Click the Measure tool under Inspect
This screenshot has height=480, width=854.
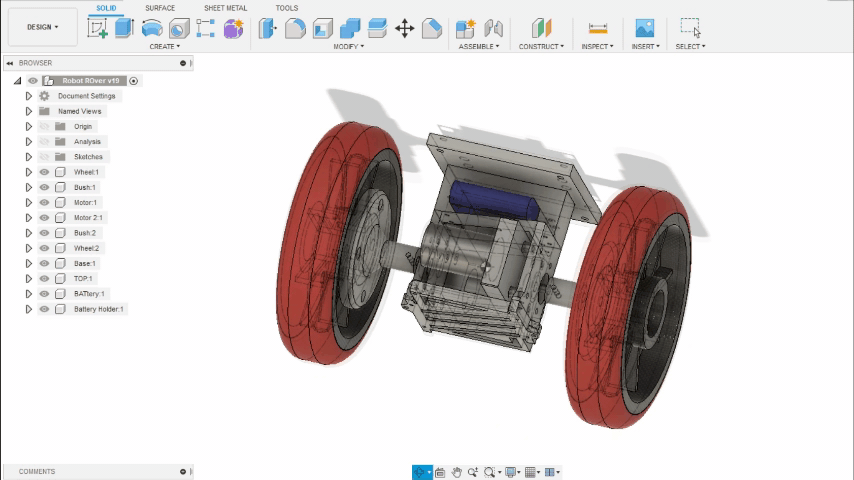597,28
